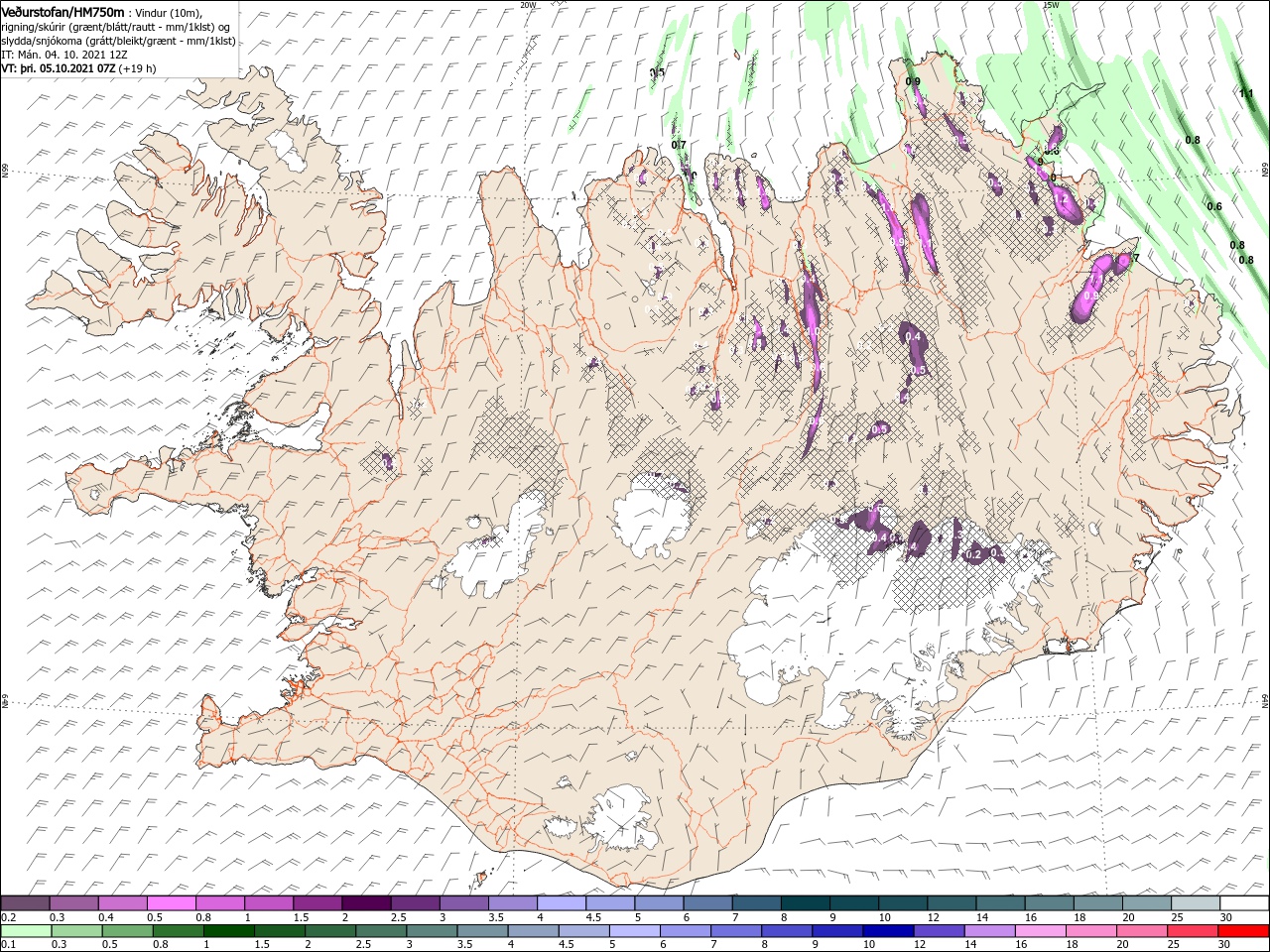The height and width of the screenshot is (952, 1270).
Task: Pick darkest green lower swatch at 1
Action: [229, 931]
